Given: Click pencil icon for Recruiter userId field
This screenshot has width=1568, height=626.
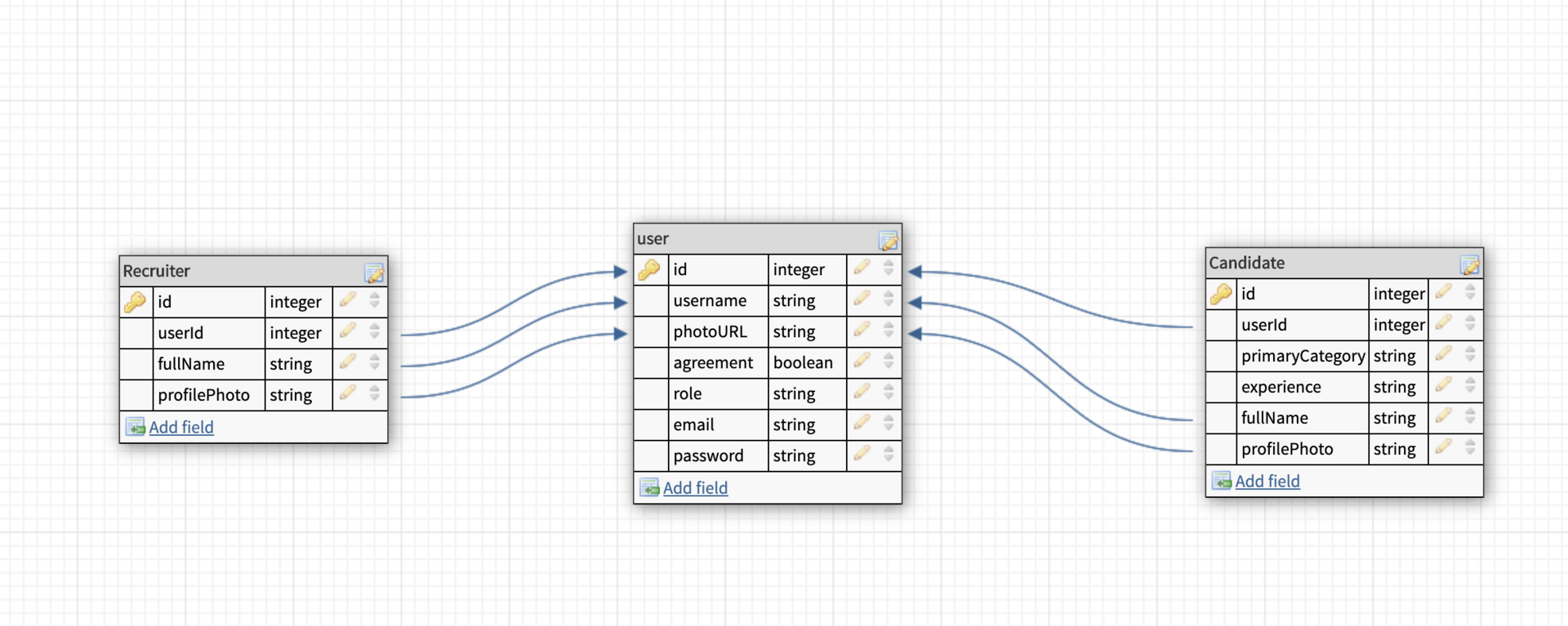Looking at the screenshot, I should pyautogui.click(x=348, y=331).
